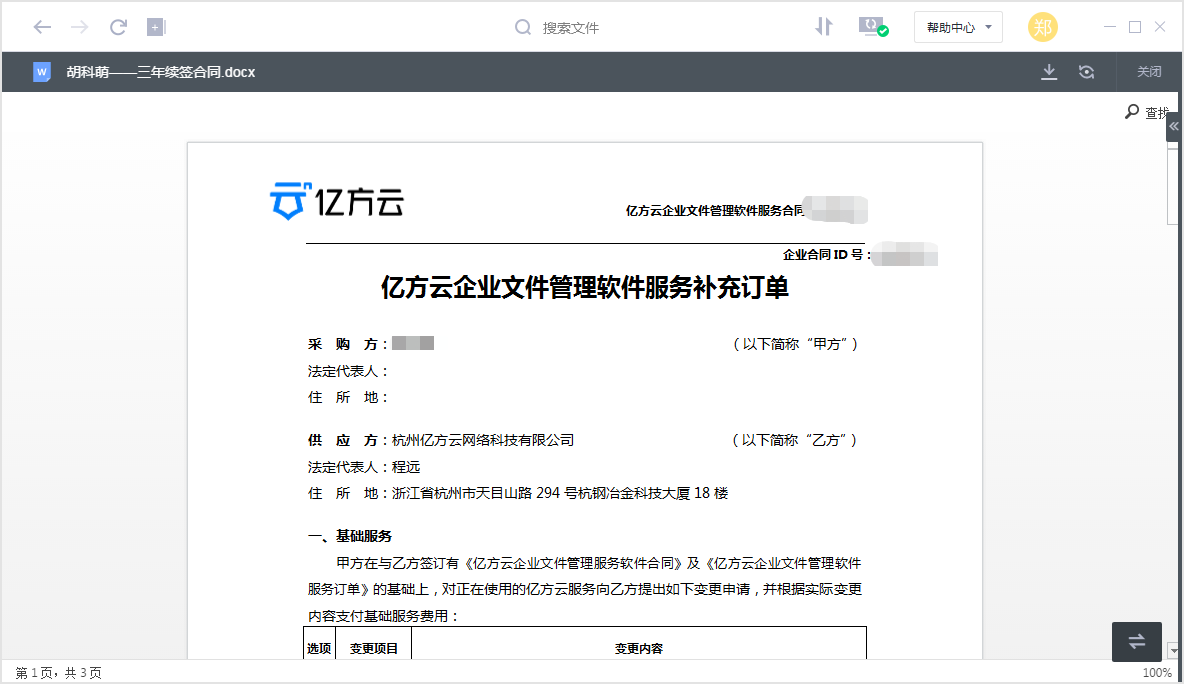Download the contract document
1184x684 pixels.
(1048, 72)
